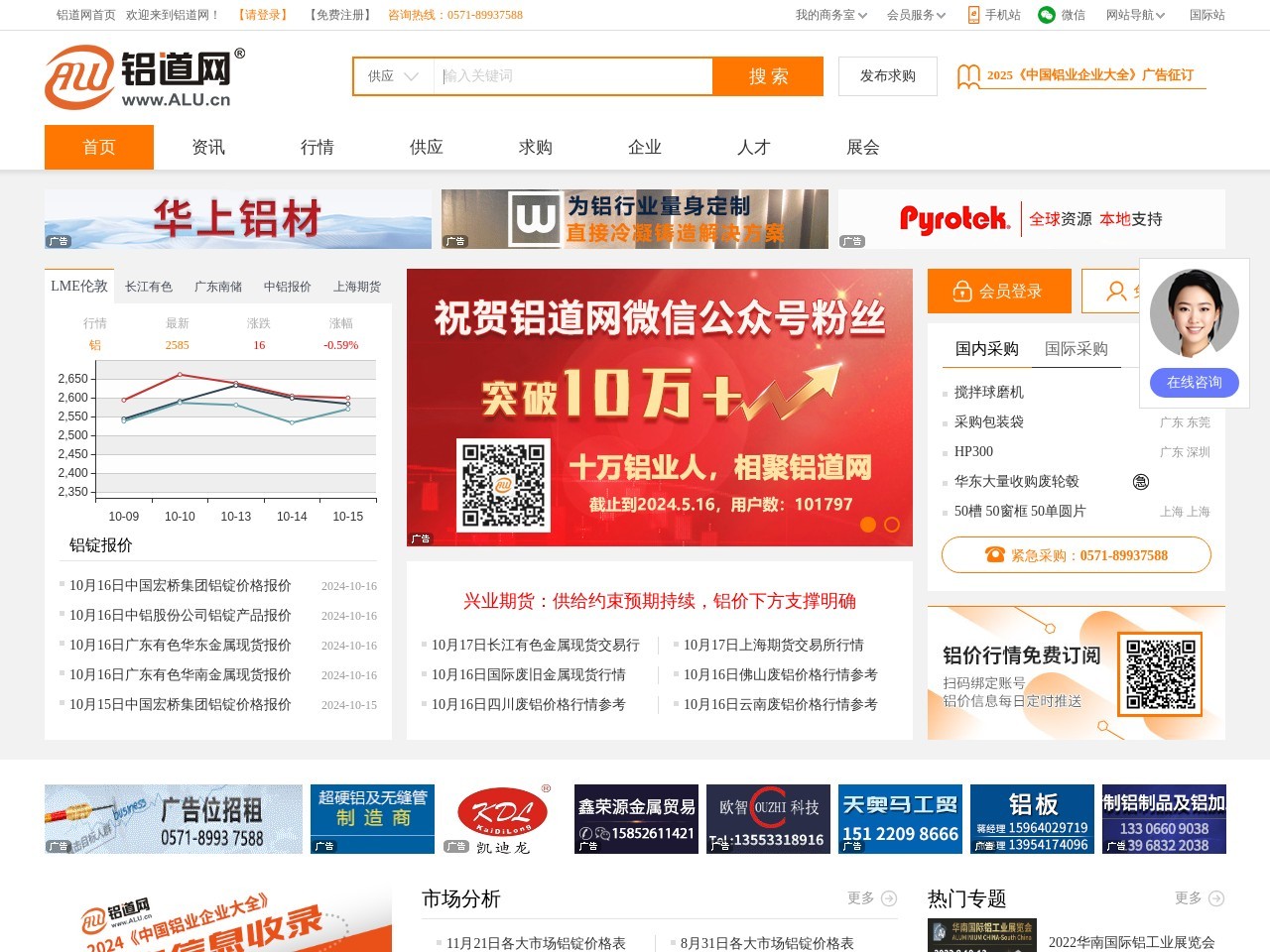The height and width of the screenshot is (952, 1270).
Task: Click the price subscription QR code
Action: (x=1160, y=673)
